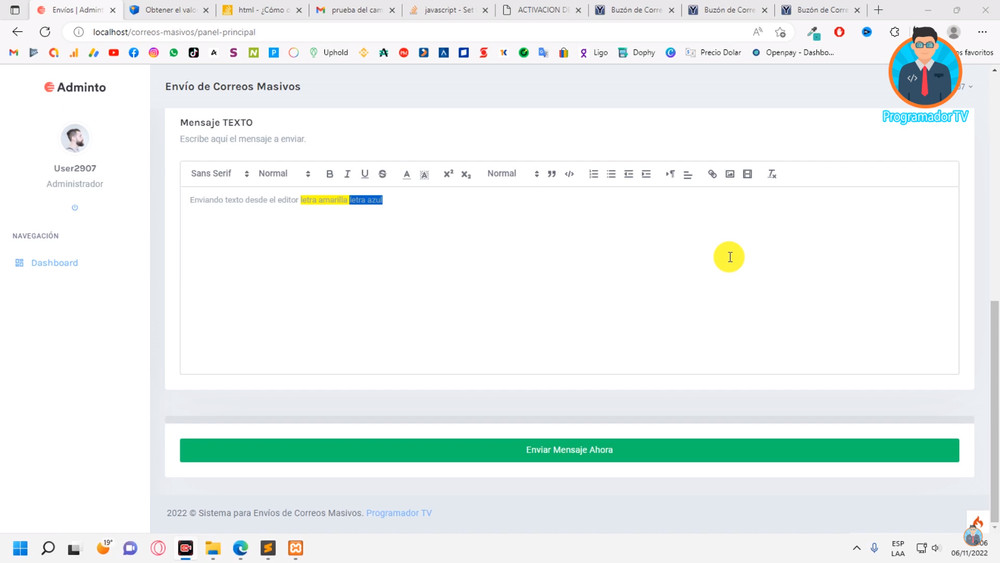Open the YouTube bookmark
The width and height of the screenshot is (1000, 563).
[x=114, y=53]
